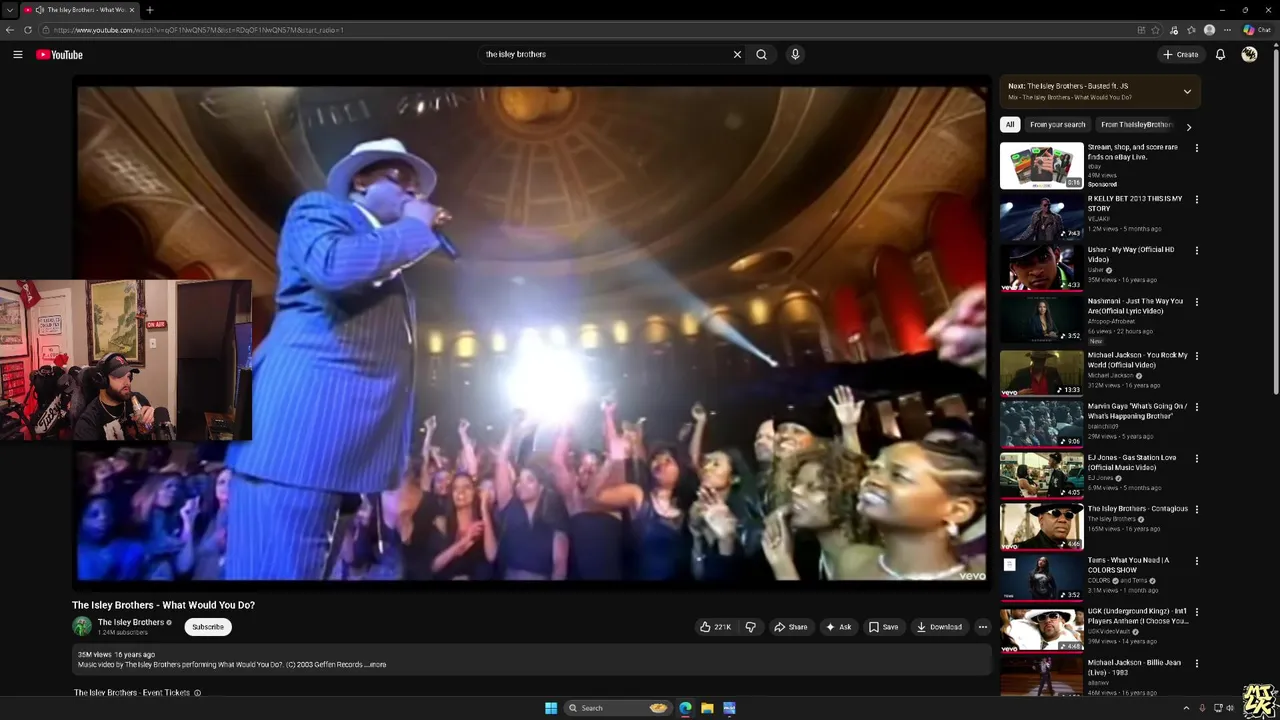Viewport: 1280px width, 720px height.
Task: Open the Copilot Chat button
Action: coord(1257,30)
